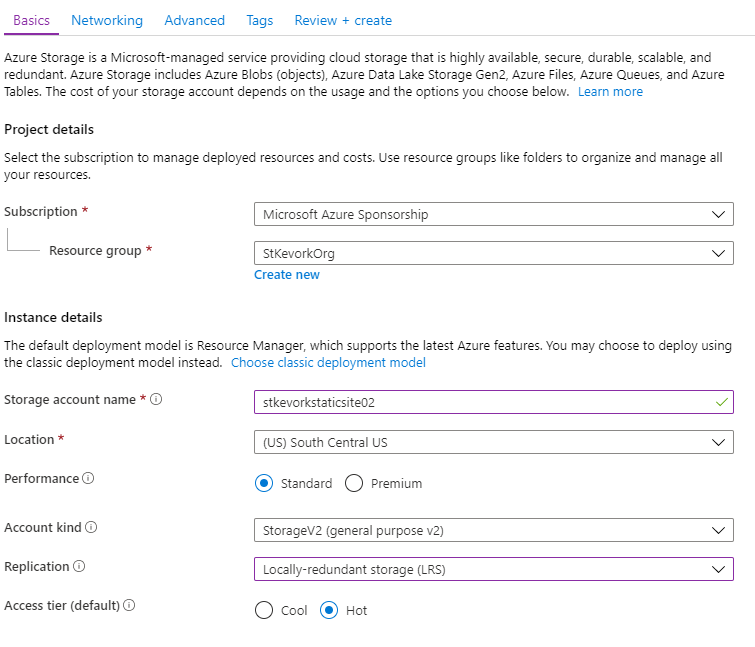The height and width of the screenshot is (647, 755).
Task: Expand the Account kind dropdown
Action: pyautogui.click(x=494, y=530)
